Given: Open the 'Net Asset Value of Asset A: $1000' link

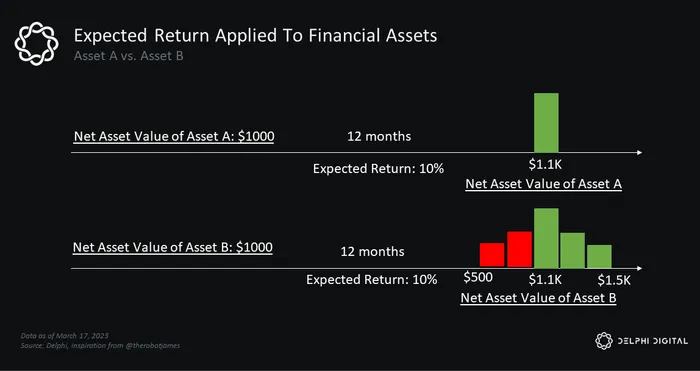Looking at the screenshot, I should click(x=174, y=136).
